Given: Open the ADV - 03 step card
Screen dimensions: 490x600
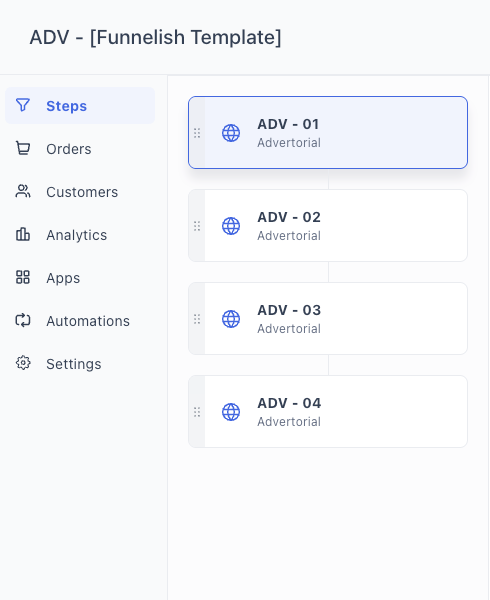Looking at the screenshot, I should (328, 319).
